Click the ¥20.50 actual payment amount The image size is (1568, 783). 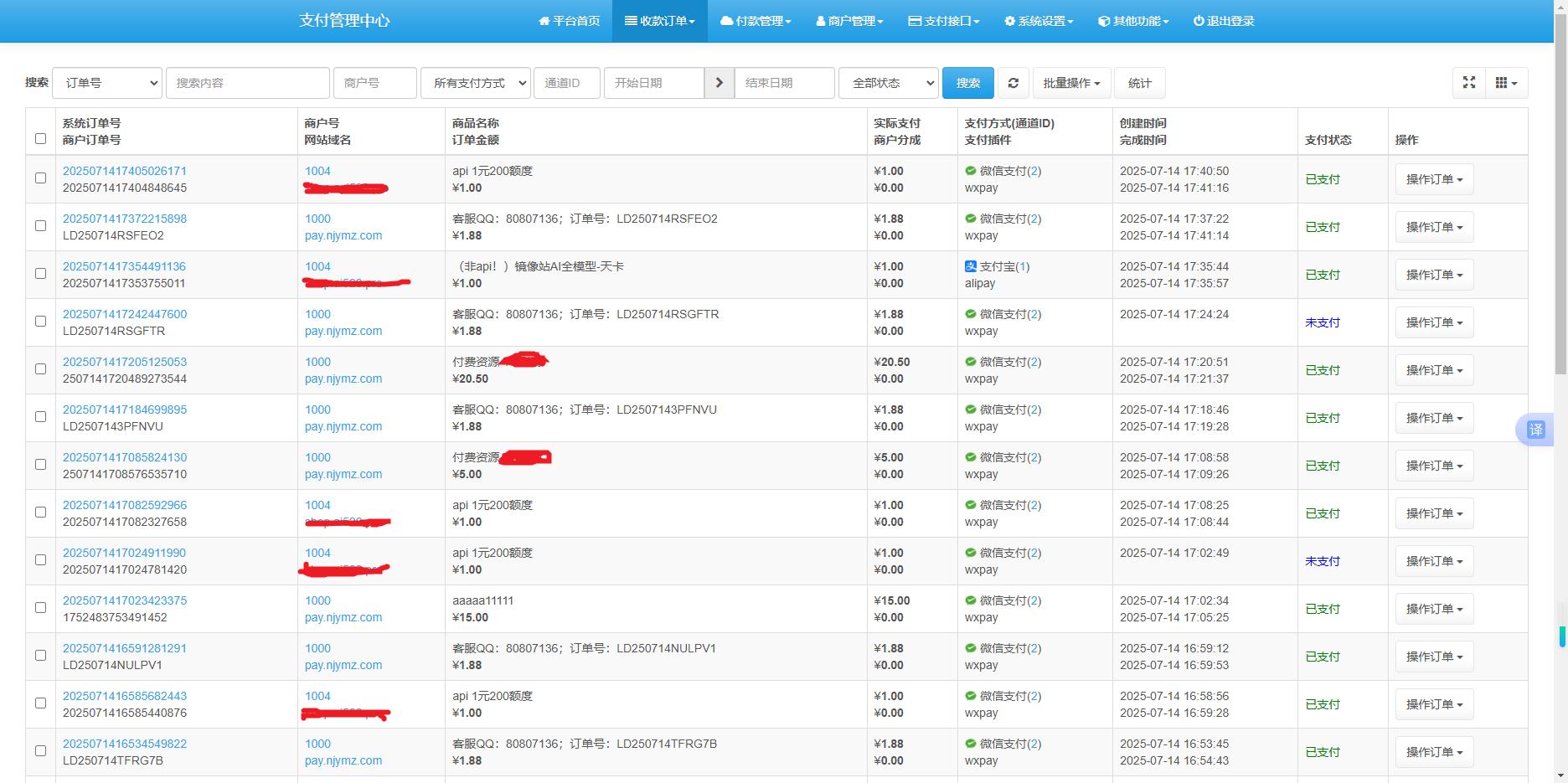892,362
